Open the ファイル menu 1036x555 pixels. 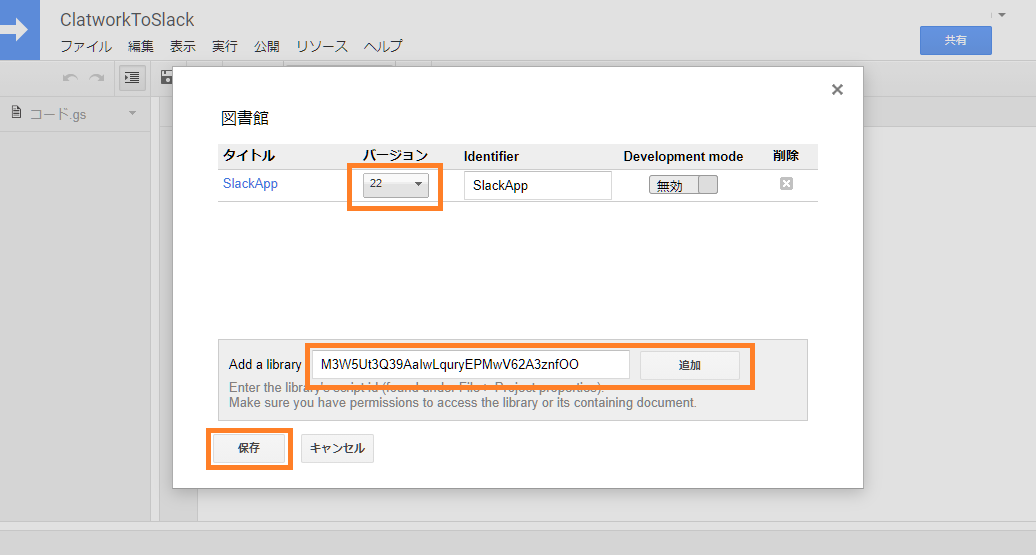pos(86,46)
